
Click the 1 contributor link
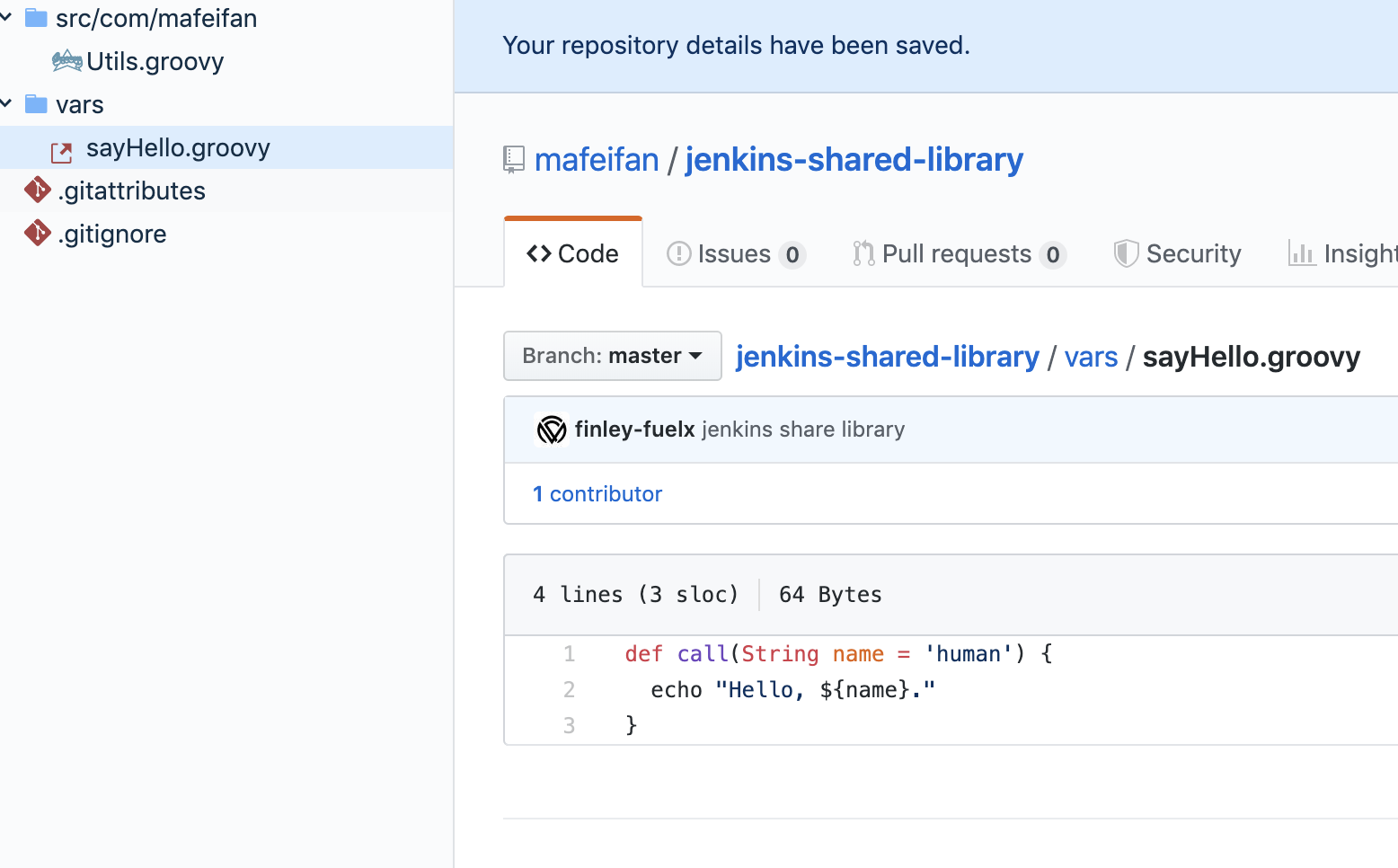coord(597,494)
